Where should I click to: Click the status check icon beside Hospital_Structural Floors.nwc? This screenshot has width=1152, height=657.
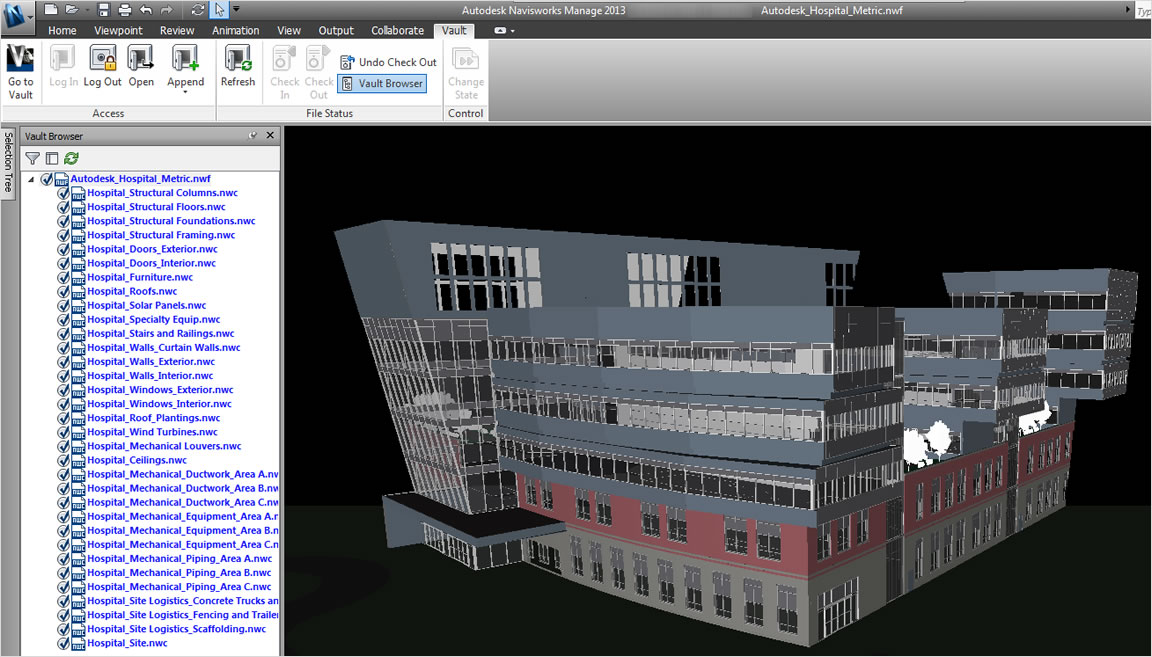[x=63, y=207]
